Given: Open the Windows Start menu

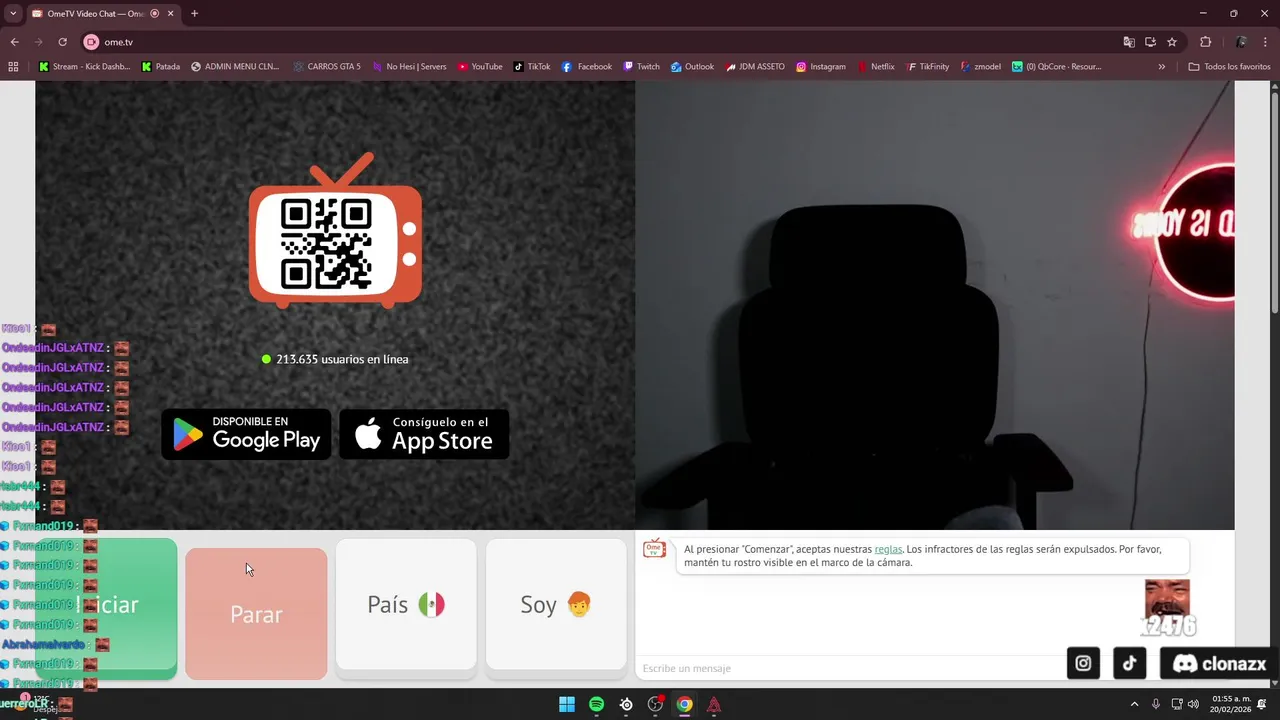Looking at the screenshot, I should click(x=567, y=704).
